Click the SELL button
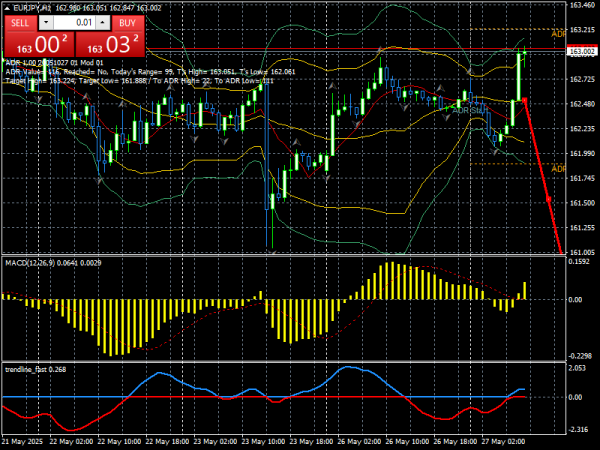The image size is (600, 450). click(20, 23)
